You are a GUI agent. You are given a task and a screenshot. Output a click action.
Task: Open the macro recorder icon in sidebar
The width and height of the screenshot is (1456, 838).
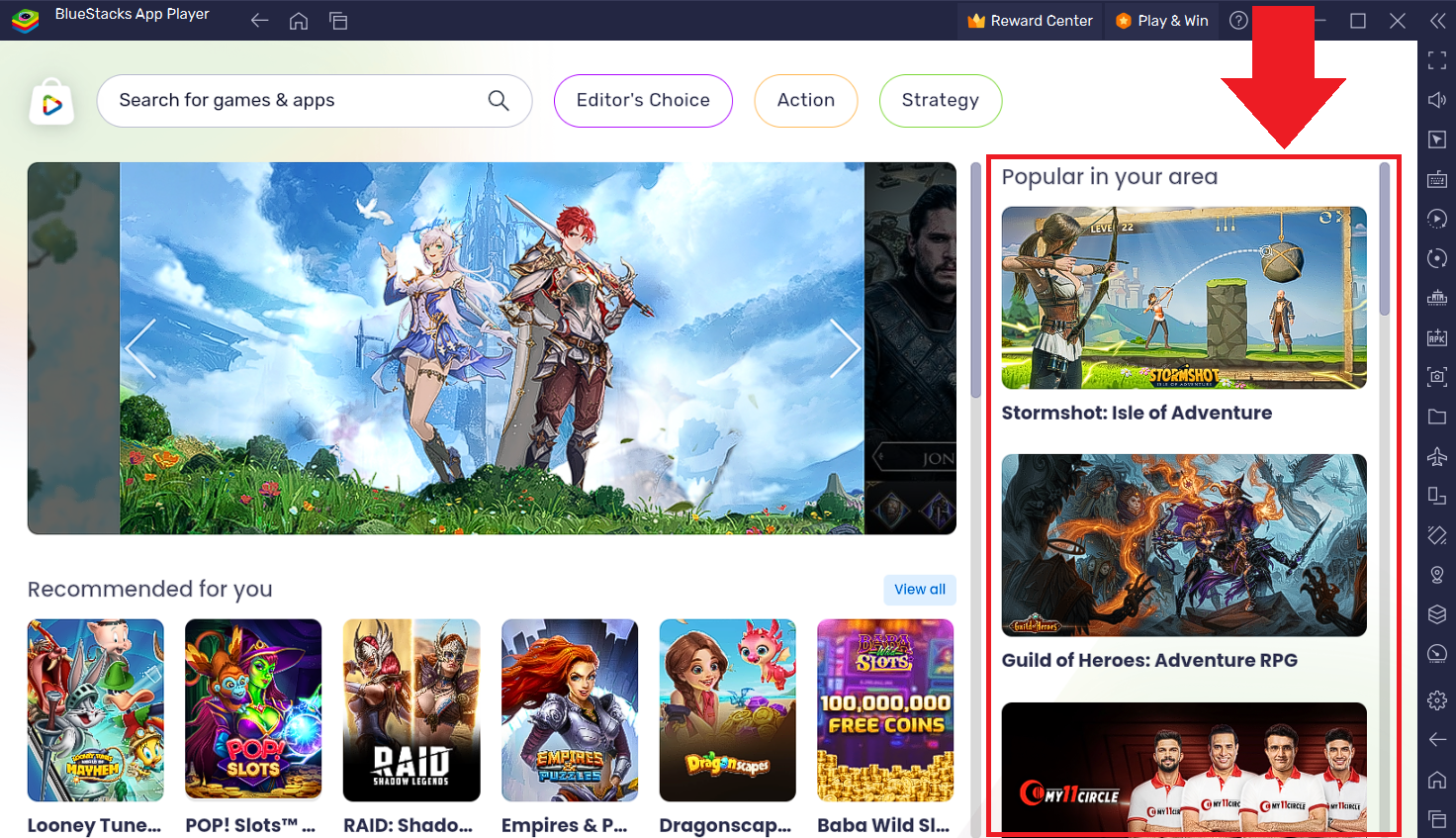click(1437, 298)
